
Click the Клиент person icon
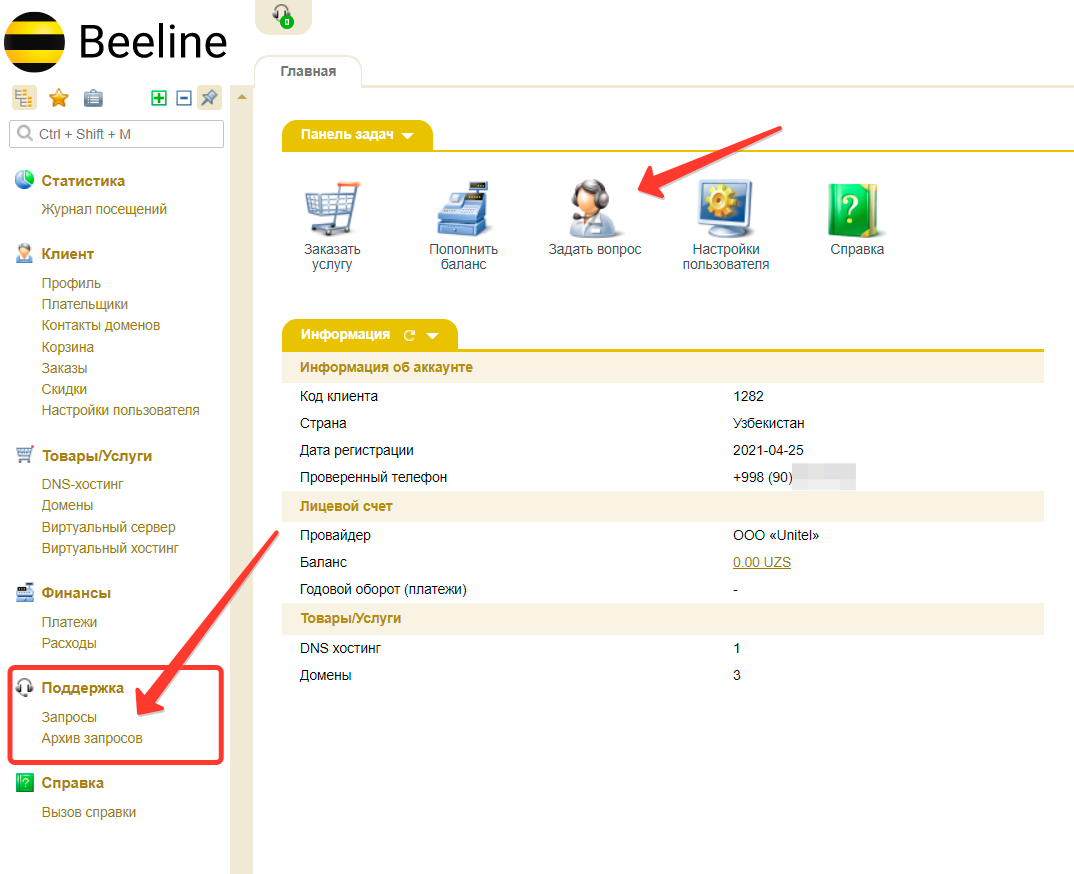pos(24,253)
